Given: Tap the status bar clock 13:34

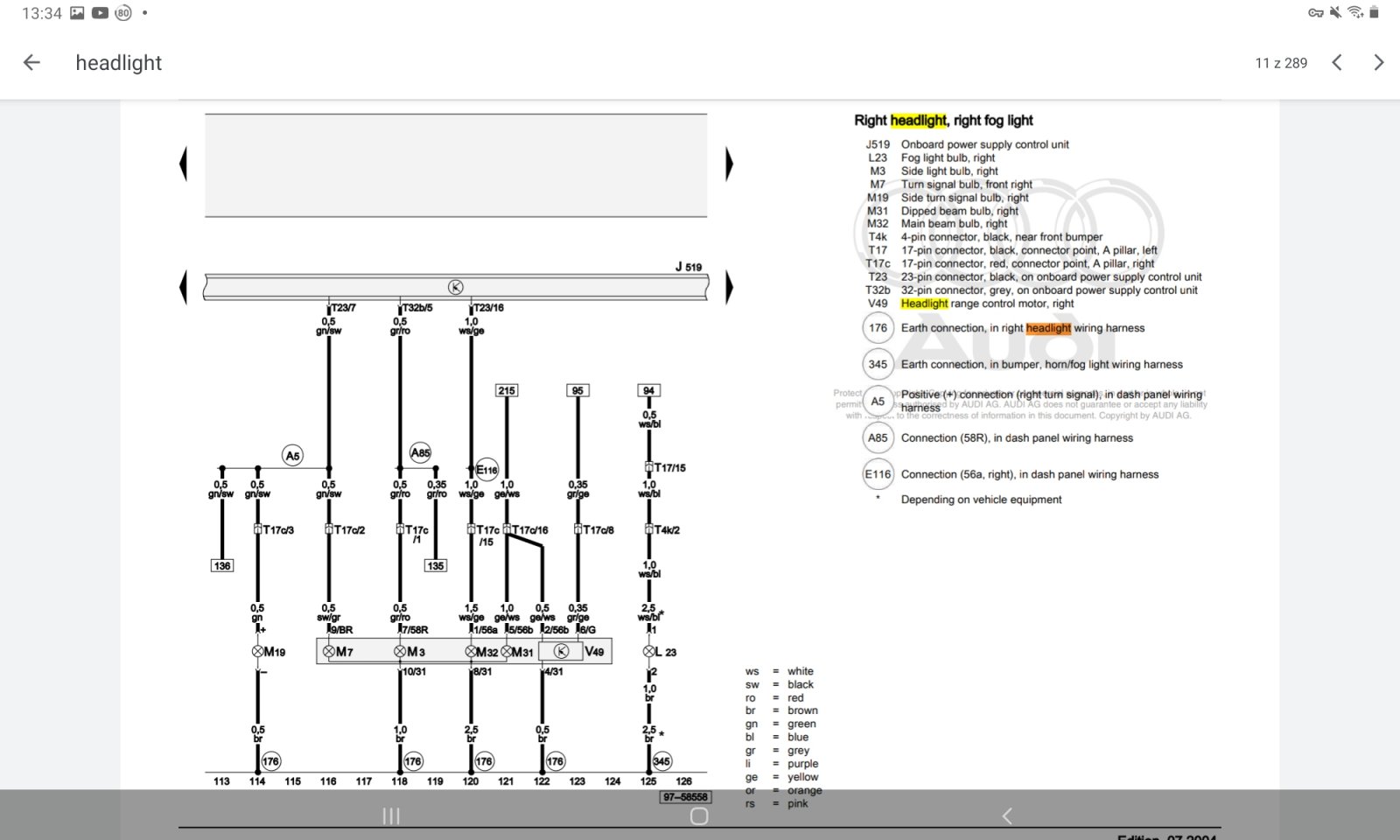Looking at the screenshot, I should [x=41, y=13].
